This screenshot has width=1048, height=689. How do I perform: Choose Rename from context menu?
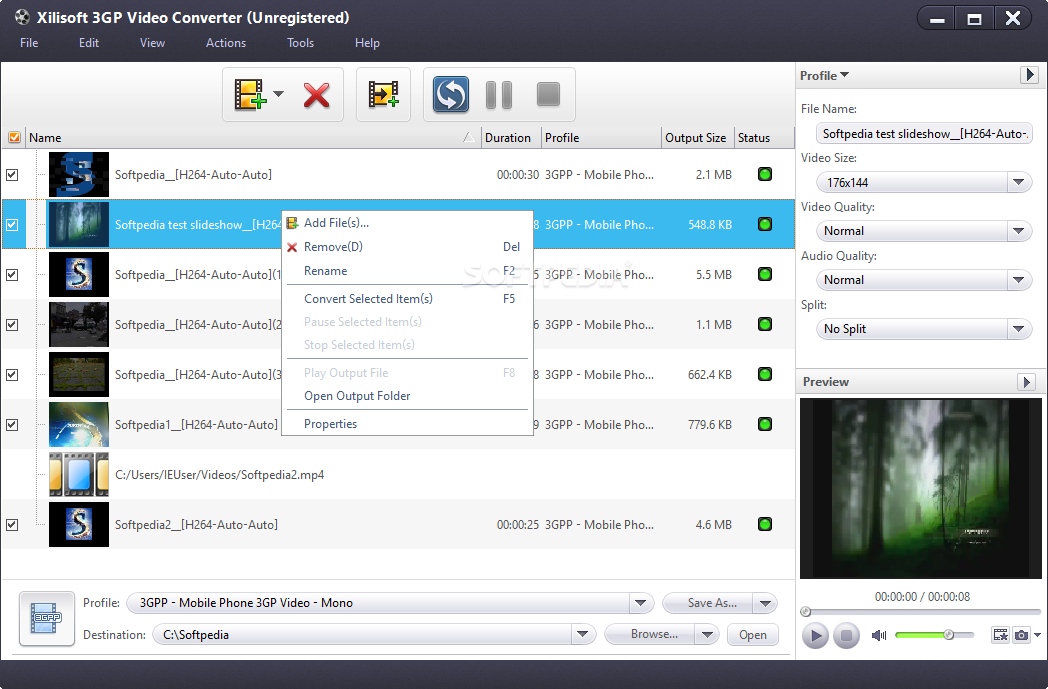407,271
